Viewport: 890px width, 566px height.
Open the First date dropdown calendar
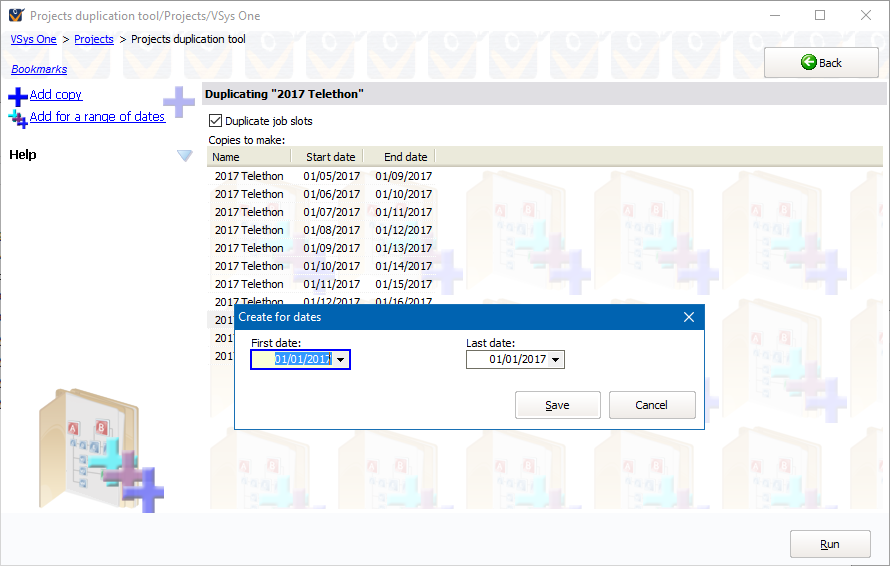click(341, 360)
